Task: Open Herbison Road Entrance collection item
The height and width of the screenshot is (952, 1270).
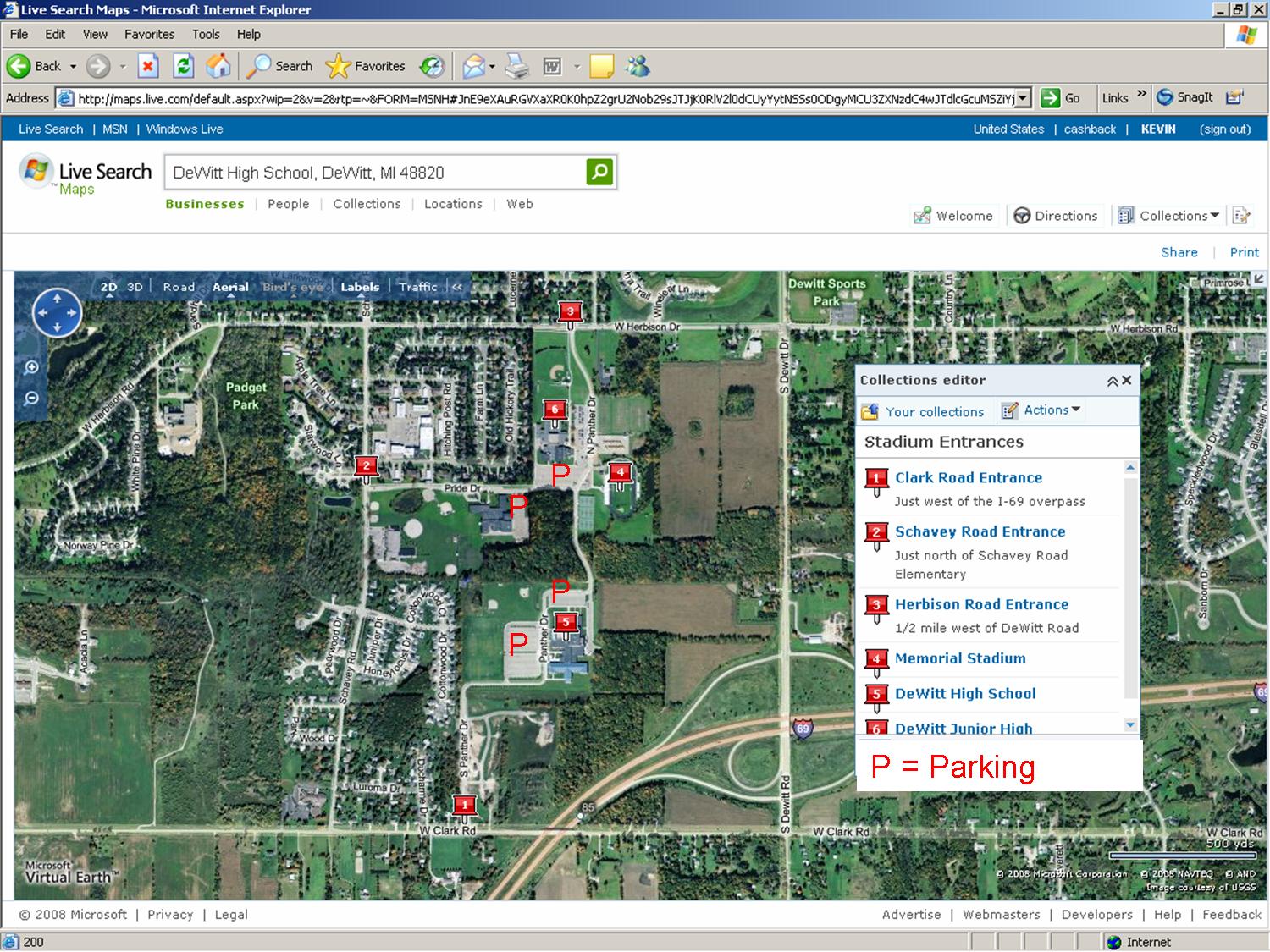Action: click(x=981, y=604)
